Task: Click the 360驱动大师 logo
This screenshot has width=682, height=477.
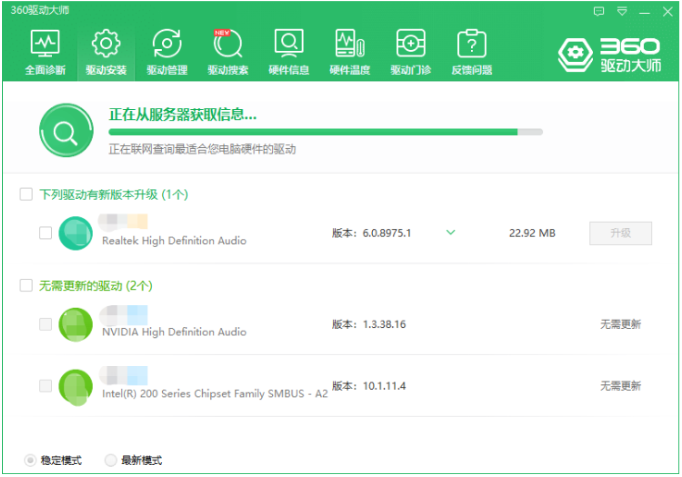Action: pyautogui.click(x=610, y=56)
